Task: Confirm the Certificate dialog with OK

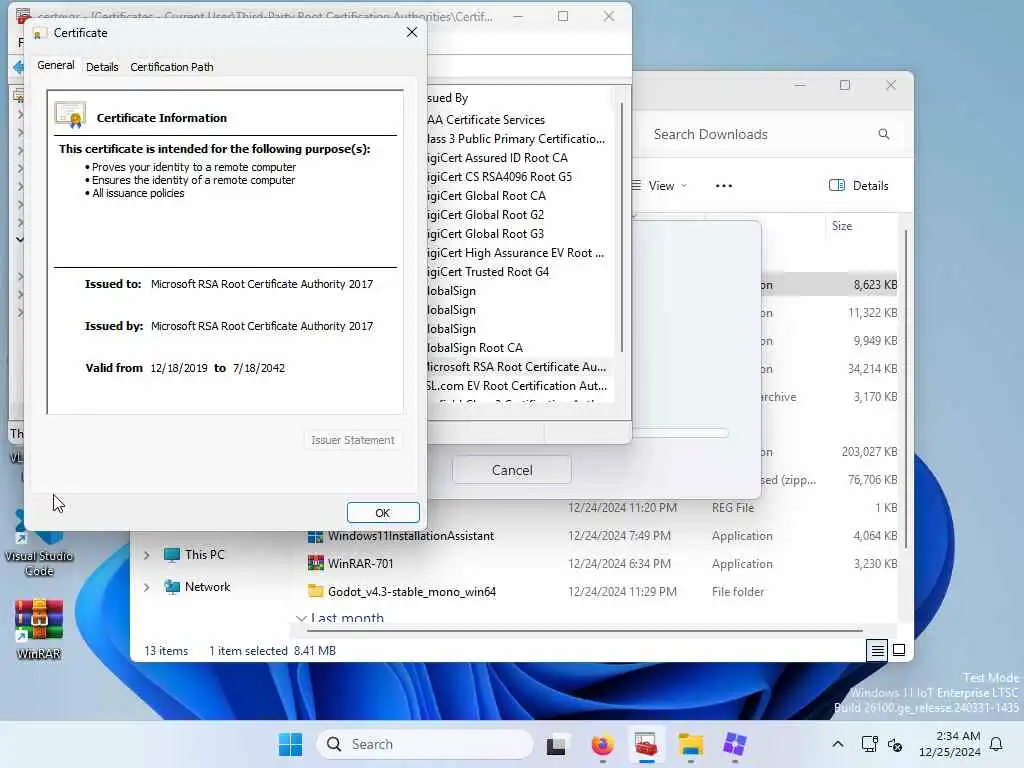Action: click(x=383, y=513)
